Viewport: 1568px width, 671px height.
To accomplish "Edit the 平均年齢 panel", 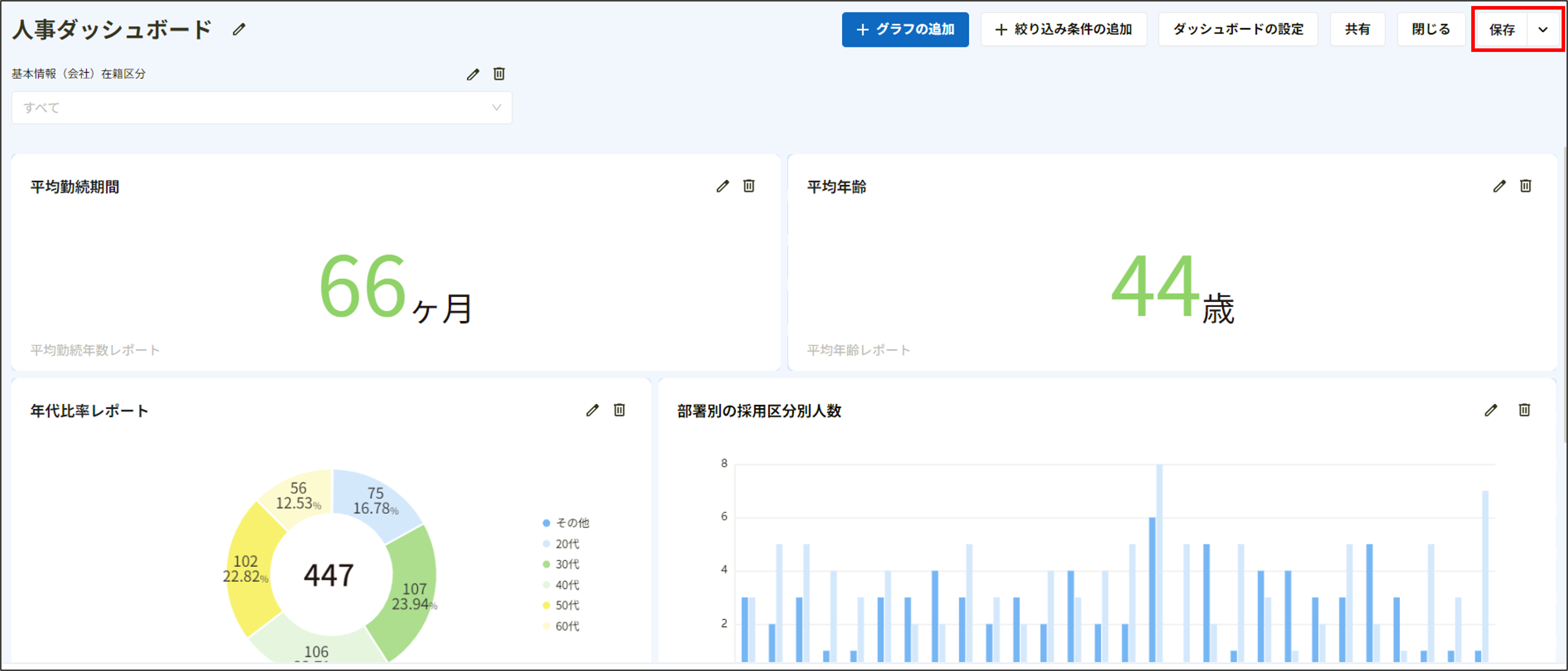I will click(x=1499, y=187).
